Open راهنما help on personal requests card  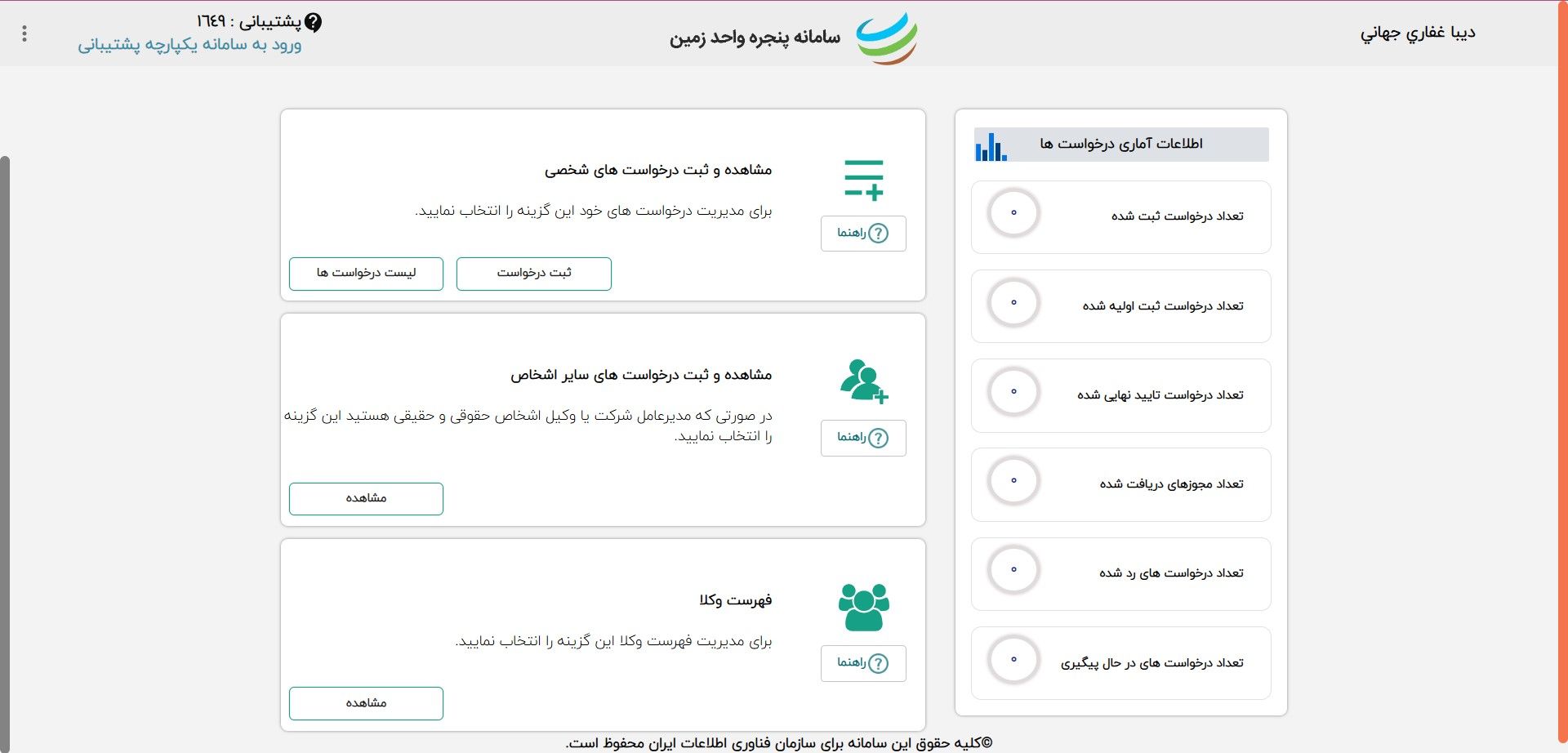click(863, 234)
